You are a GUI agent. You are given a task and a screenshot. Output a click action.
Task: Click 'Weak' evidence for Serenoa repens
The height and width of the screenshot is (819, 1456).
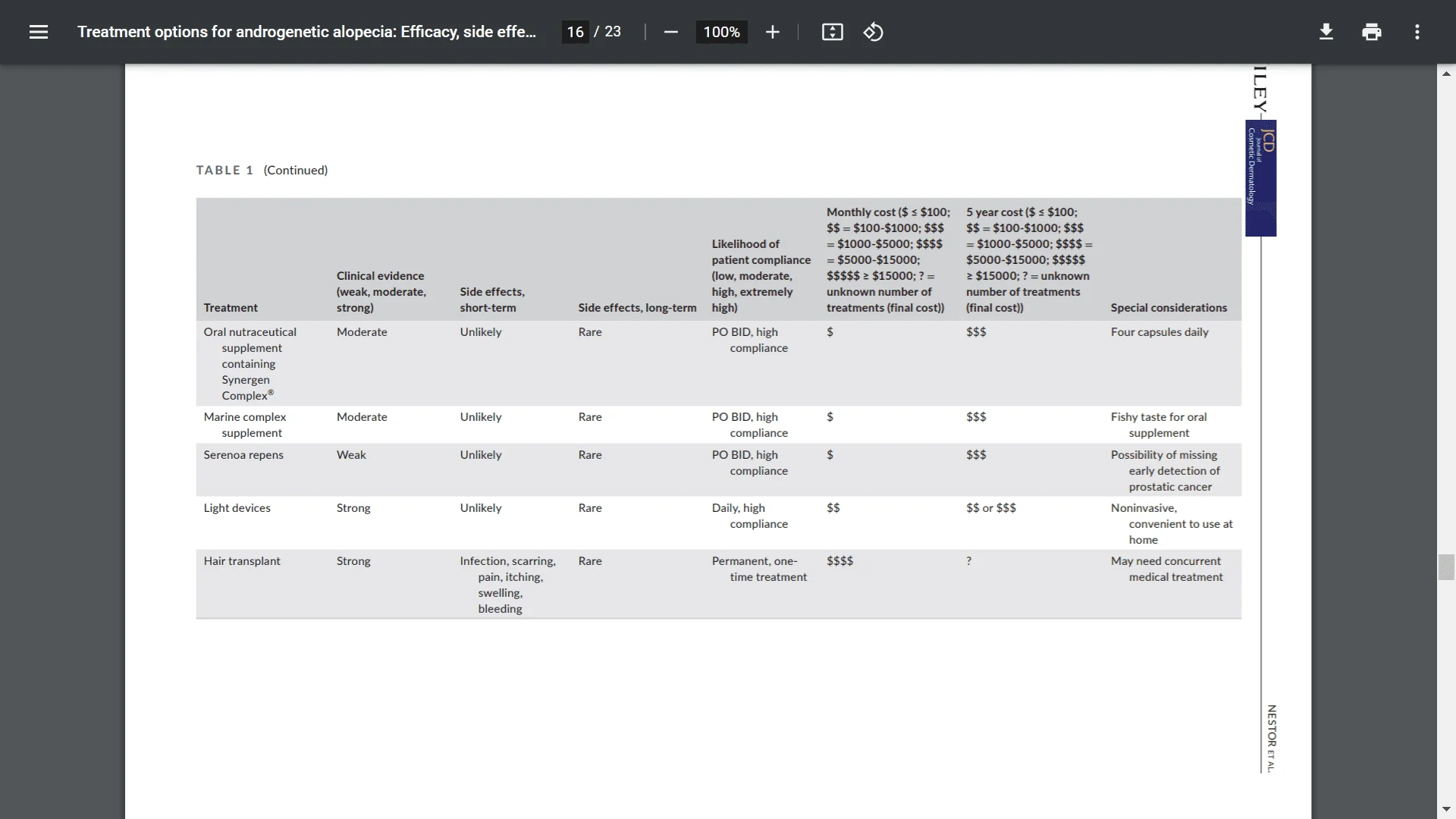pyautogui.click(x=351, y=454)
